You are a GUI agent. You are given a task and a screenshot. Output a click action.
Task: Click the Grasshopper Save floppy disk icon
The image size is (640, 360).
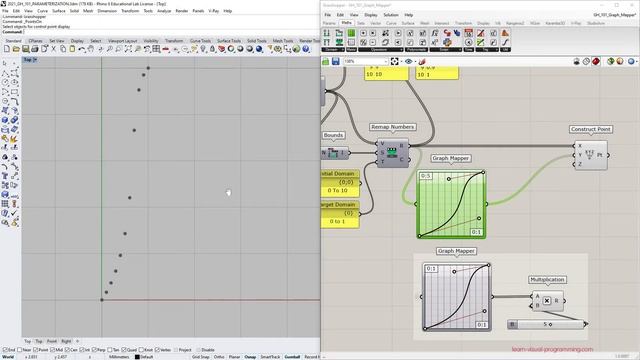pyautogui.click(x=336, y=62)
